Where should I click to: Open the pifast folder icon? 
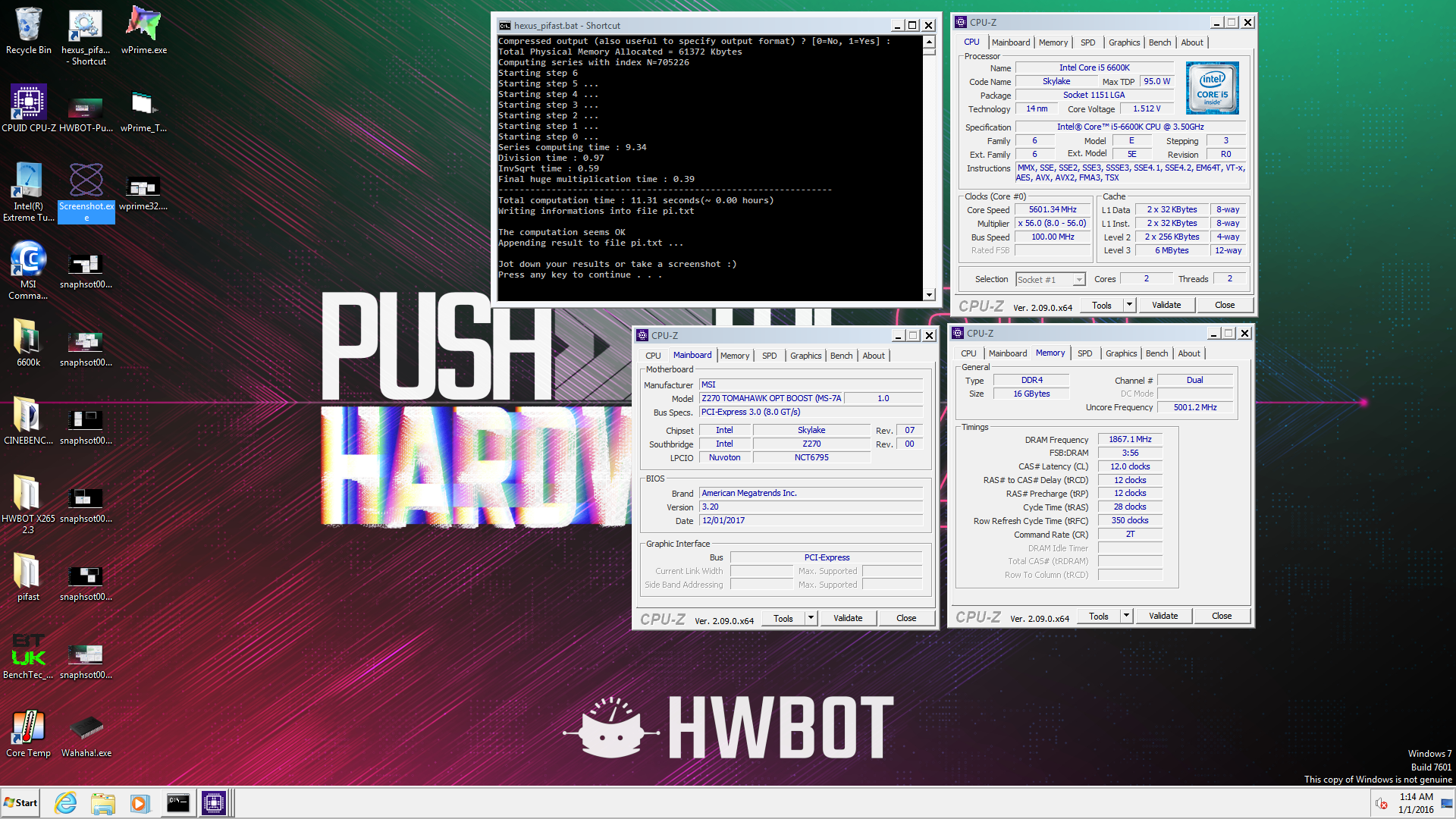tap(28, 578)
